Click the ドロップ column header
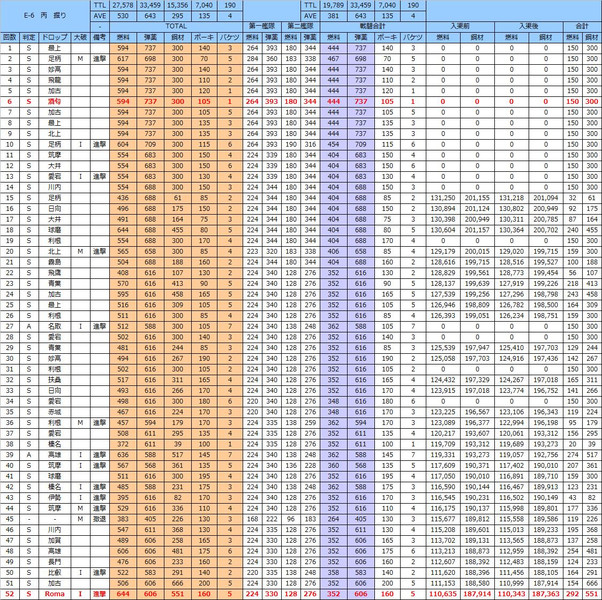602x600 pixels. (54, 37)
